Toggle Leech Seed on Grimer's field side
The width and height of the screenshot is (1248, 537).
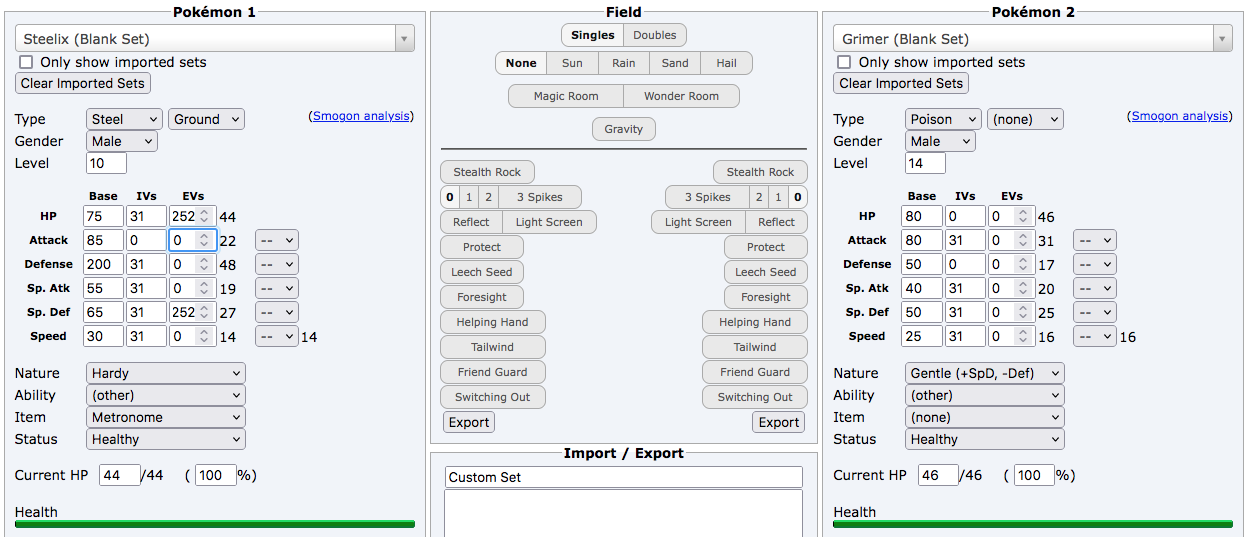[766, 272]
